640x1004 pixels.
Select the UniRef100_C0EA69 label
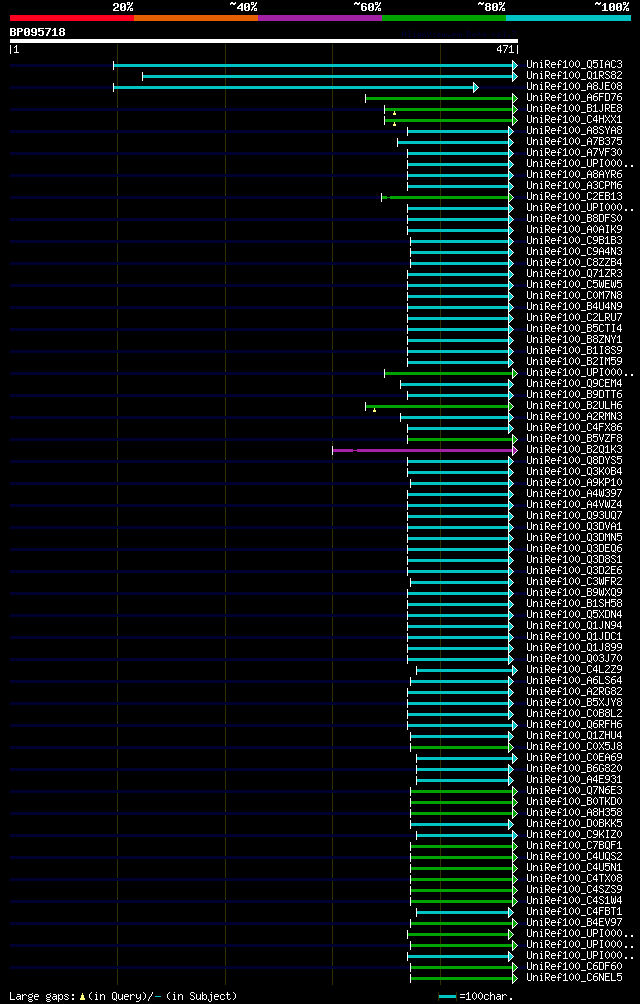tap(574, 757)
